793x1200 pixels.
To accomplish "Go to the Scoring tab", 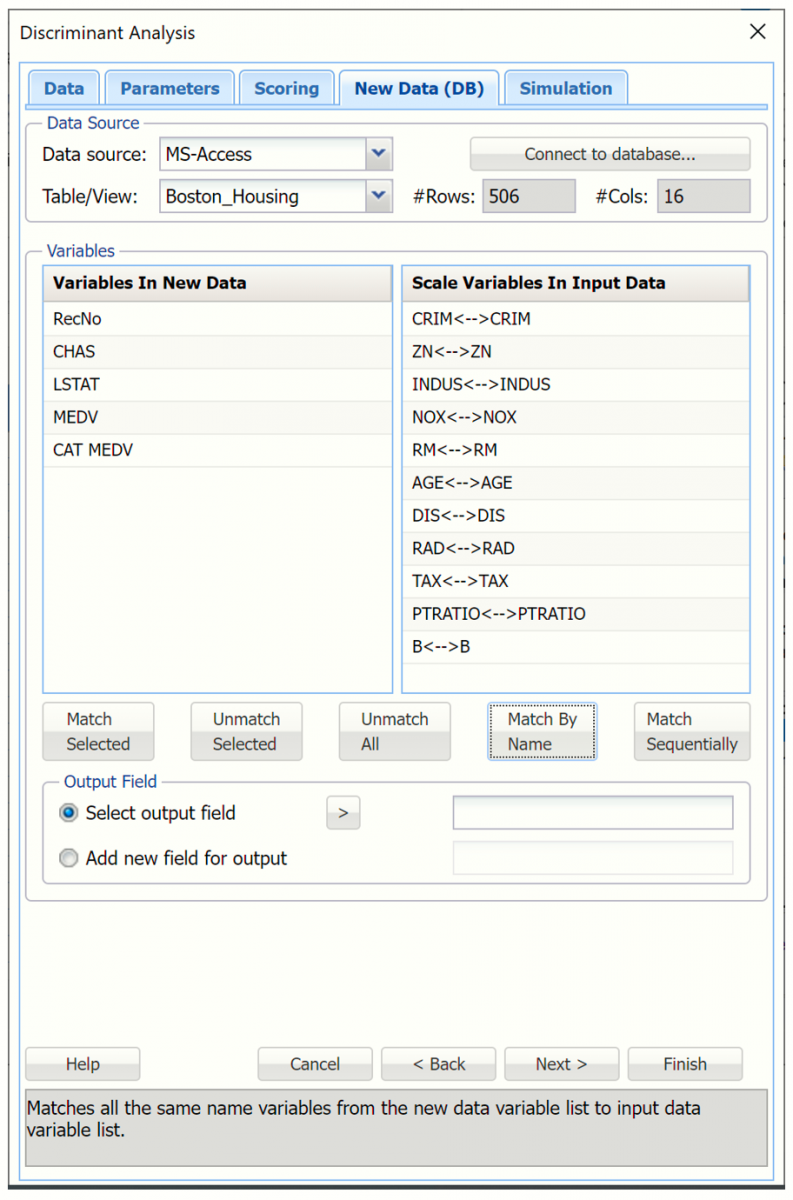I will pyautogui.click(x=286, y=88).
